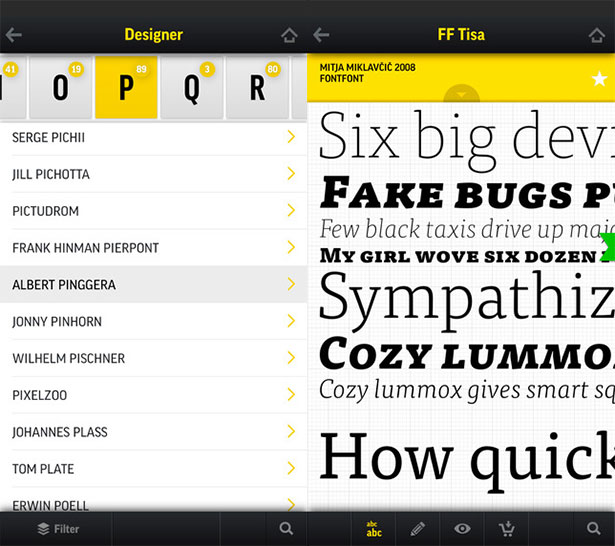Select the letter Q tab

coord(192,87)
